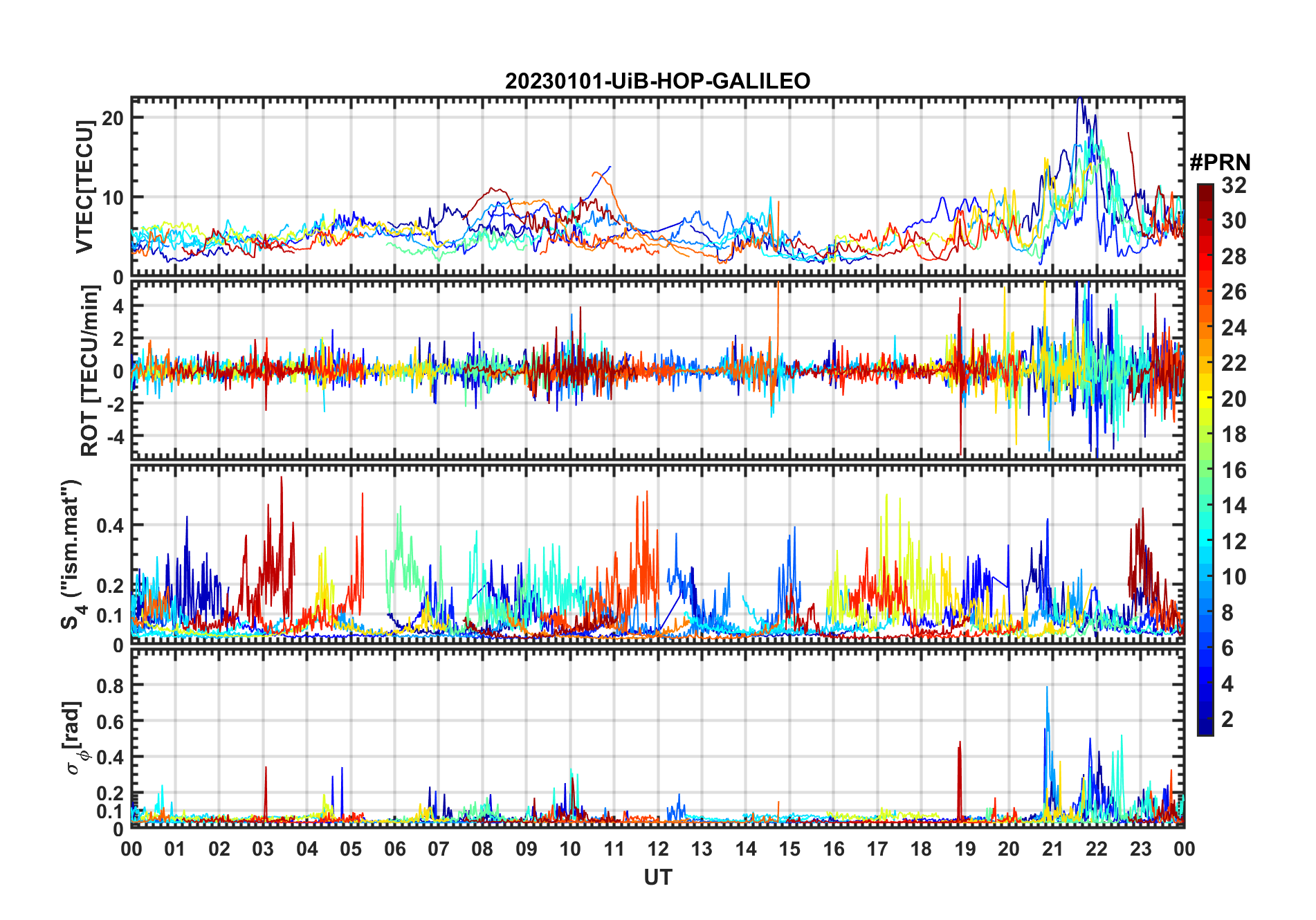Click x-axis tick label 04

pyautogui.click(x=307, y=849)
